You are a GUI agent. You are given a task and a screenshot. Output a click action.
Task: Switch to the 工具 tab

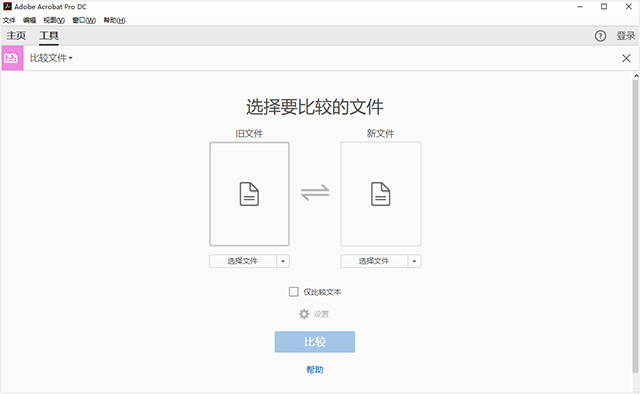[x=49, y=36]
